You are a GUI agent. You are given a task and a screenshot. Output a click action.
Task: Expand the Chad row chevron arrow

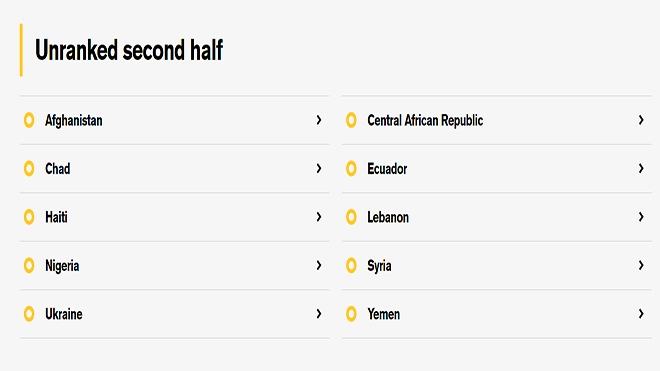(319, 168)
